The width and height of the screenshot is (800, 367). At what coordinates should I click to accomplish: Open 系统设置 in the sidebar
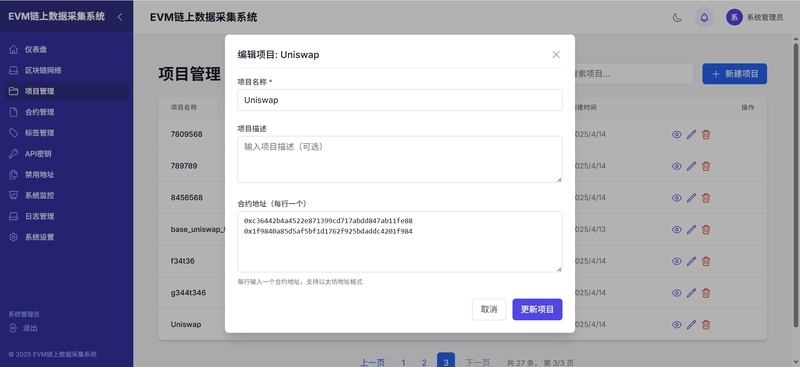(x=66, y=237)
